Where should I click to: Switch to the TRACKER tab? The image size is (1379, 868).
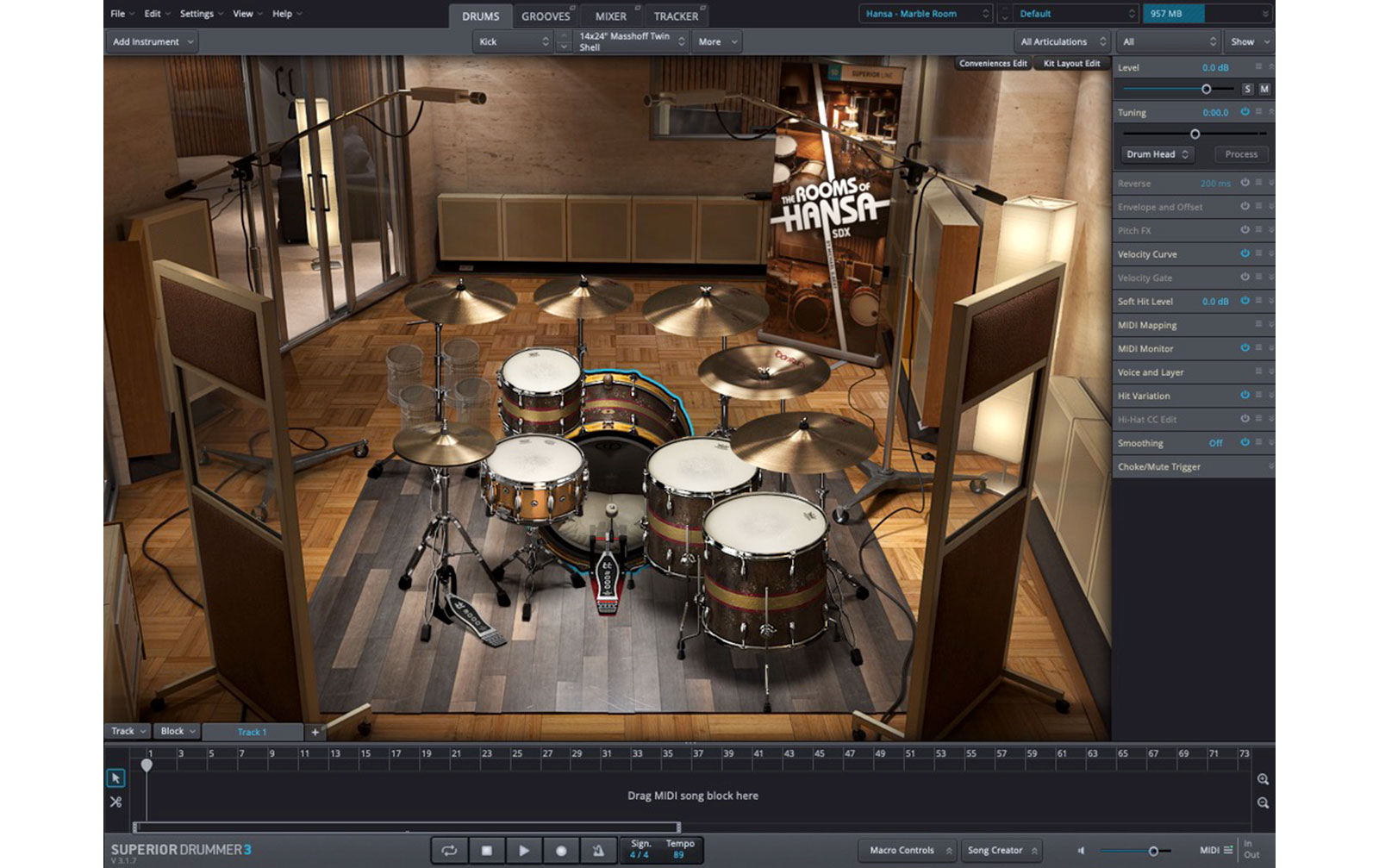(x=676, y=16)
